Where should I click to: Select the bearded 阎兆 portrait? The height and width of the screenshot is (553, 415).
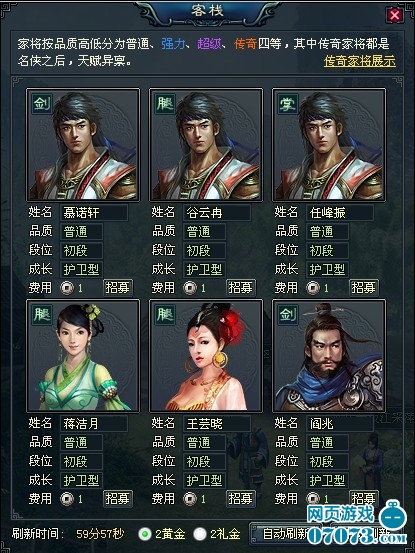[329, 356]
